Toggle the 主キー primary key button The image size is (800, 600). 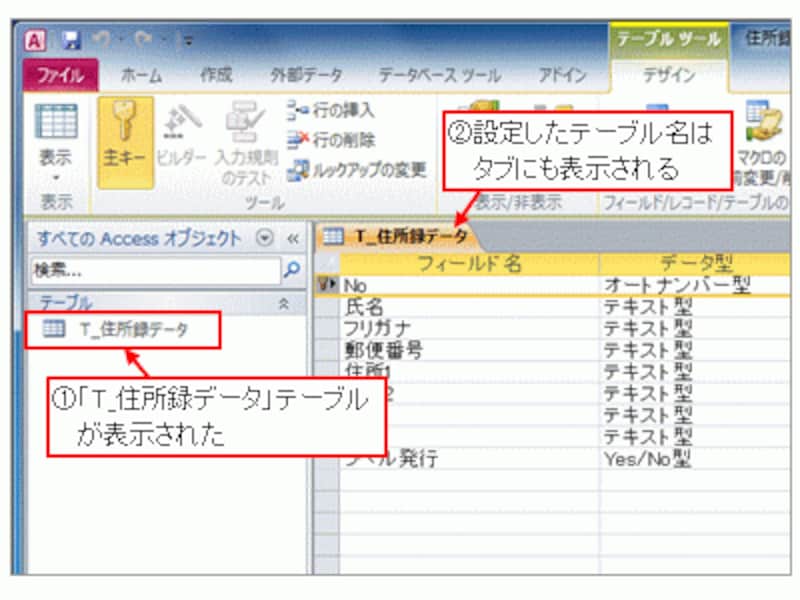(x=125, y=143)
